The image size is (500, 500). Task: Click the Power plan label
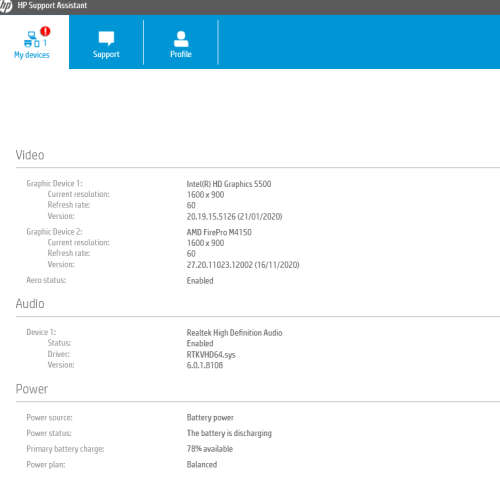point(46,465)
